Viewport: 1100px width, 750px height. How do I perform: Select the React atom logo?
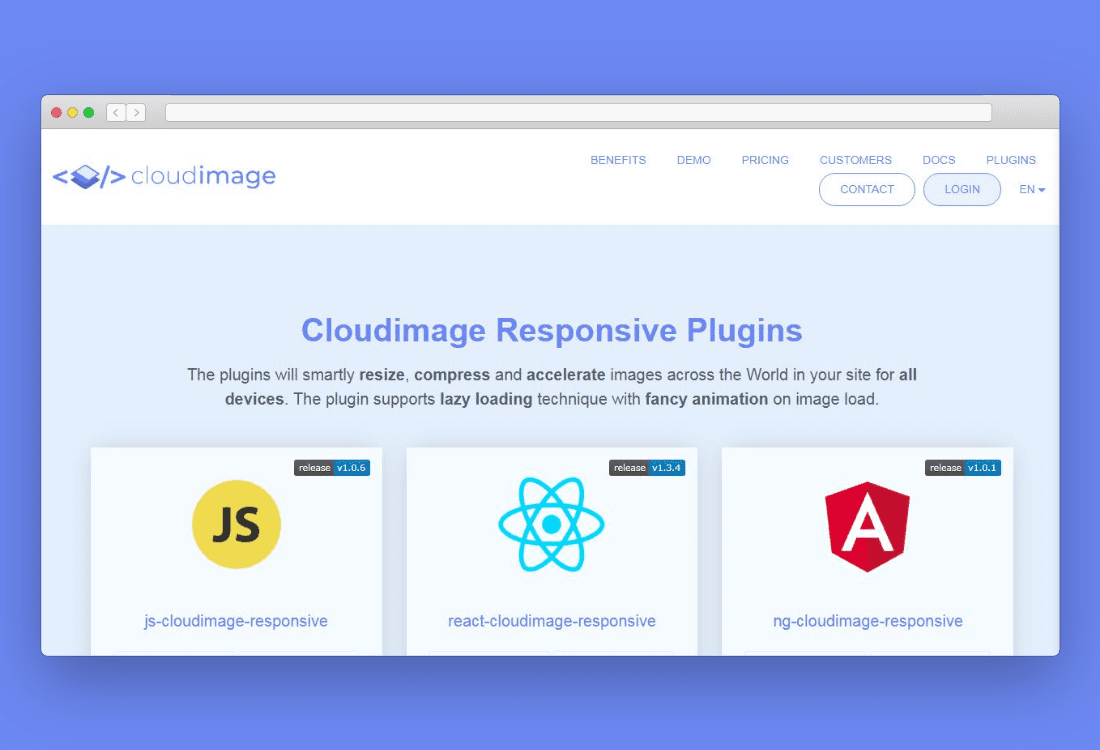point(551,524)
